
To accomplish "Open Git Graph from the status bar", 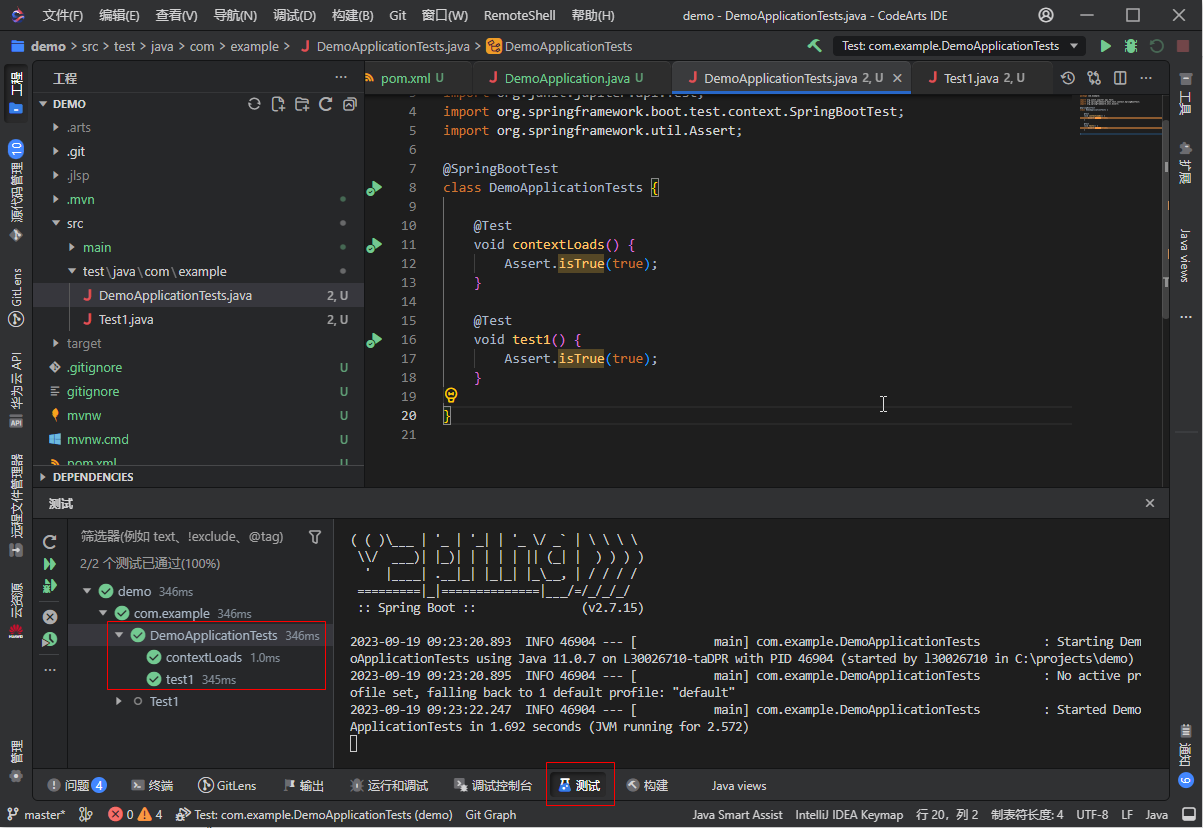I will [x=489, y=814].
